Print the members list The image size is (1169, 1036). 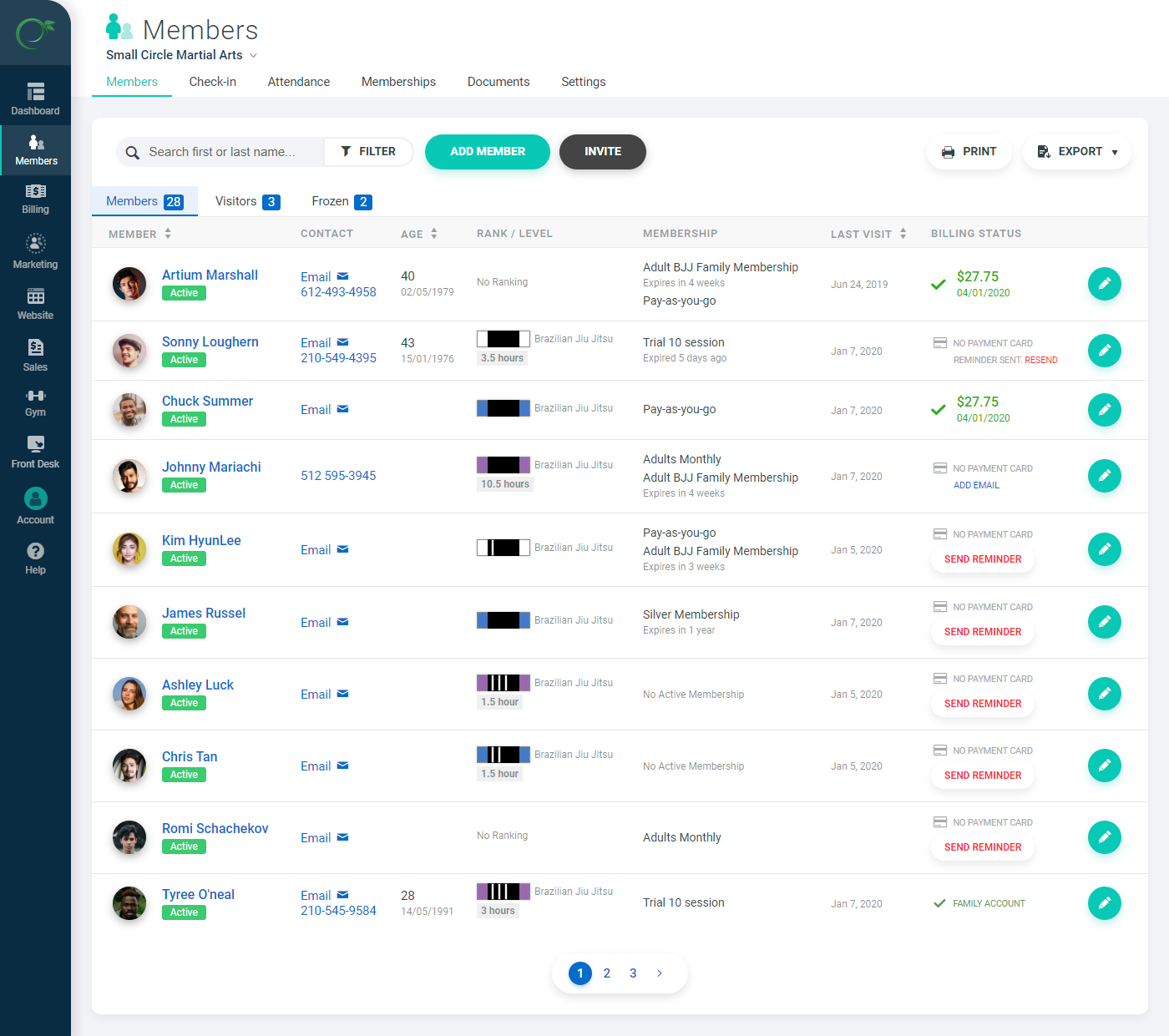[x=969, y=152]
